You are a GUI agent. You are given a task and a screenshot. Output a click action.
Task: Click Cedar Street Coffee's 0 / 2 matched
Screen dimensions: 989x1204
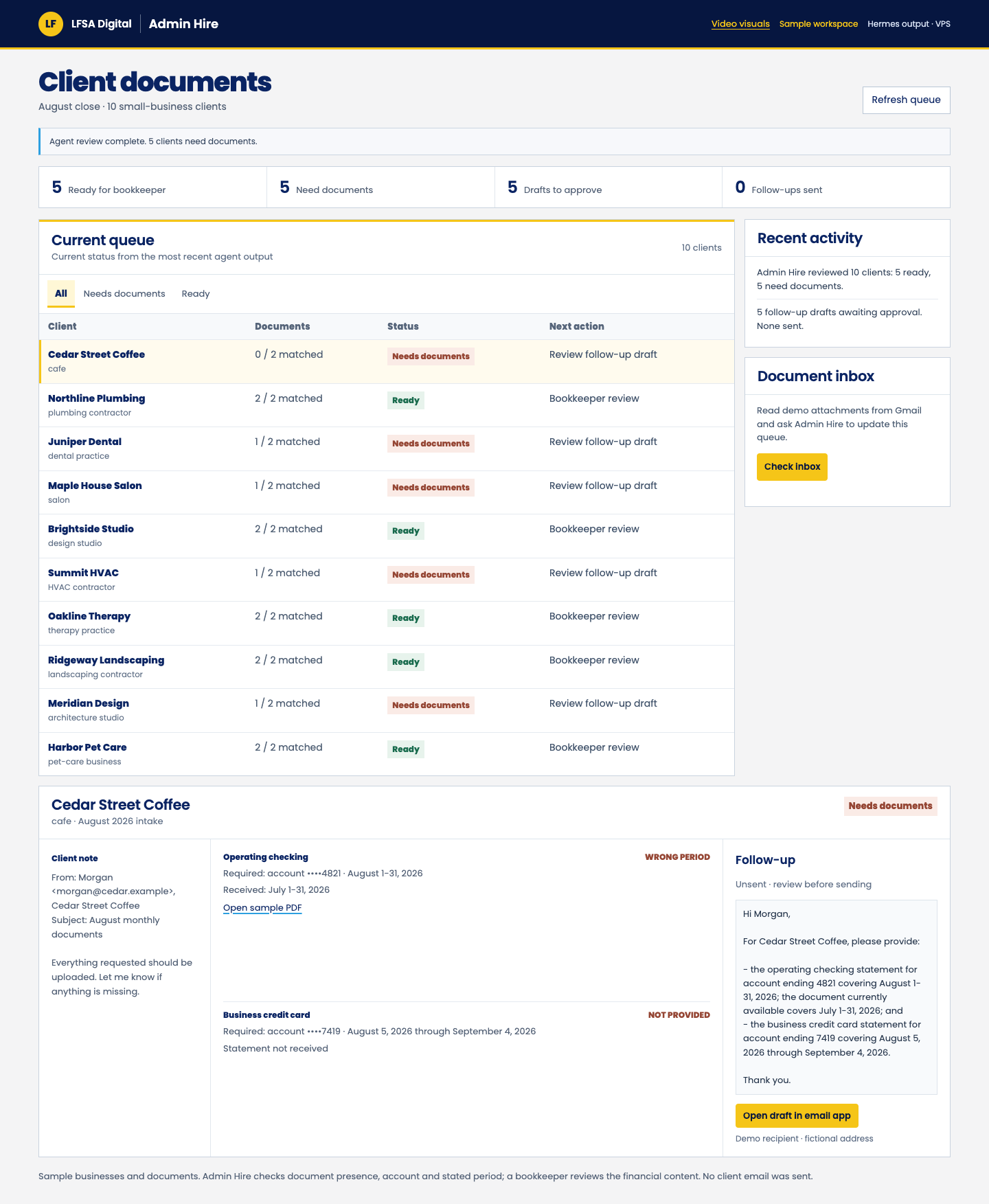pyautogui.click(x=288, y=354)
